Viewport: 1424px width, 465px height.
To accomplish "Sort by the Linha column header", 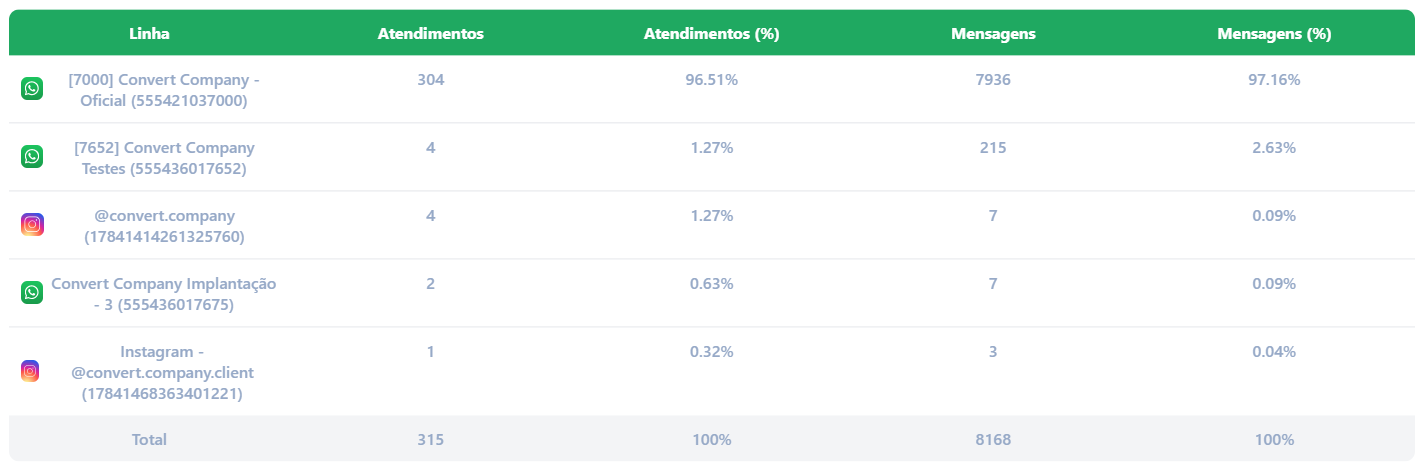I will click(x=149, y=34).
